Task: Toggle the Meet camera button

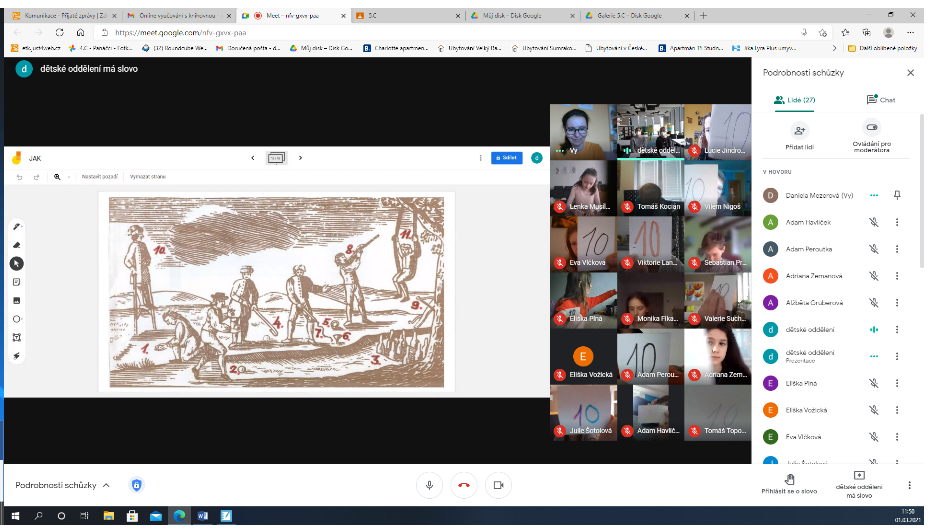Action: click(498, 485)
